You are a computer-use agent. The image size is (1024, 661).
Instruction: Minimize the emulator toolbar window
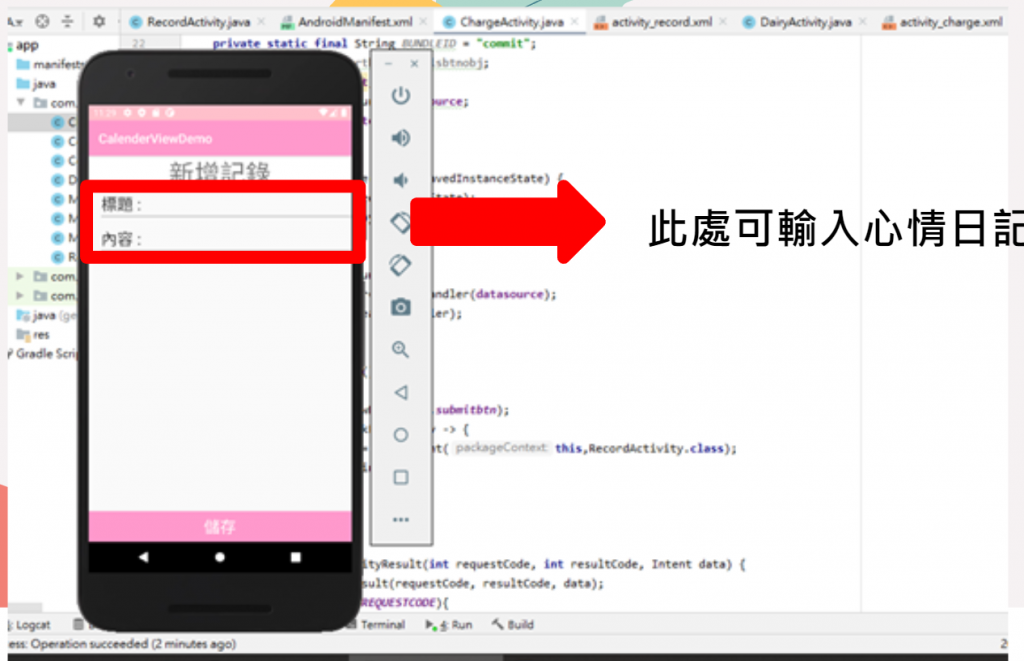coord(389,64)
